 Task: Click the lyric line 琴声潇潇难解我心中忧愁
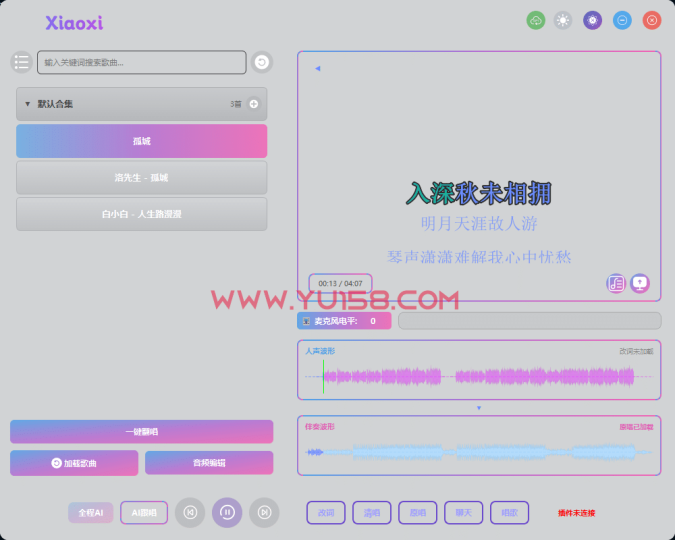pyautogui.click(x=479, y=257)
